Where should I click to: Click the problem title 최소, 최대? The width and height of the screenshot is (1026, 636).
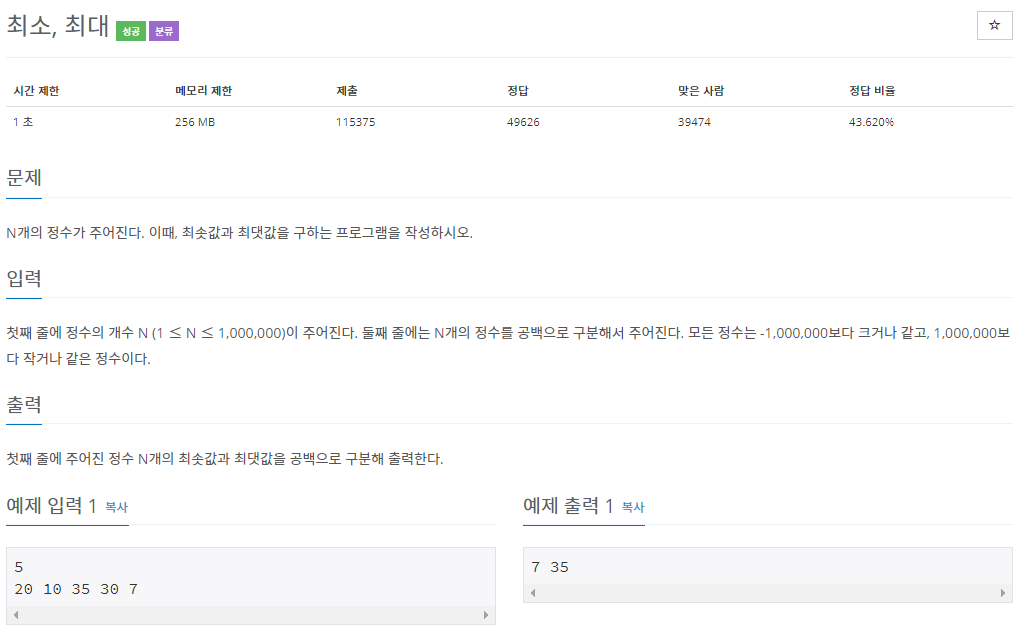[58, 26]
